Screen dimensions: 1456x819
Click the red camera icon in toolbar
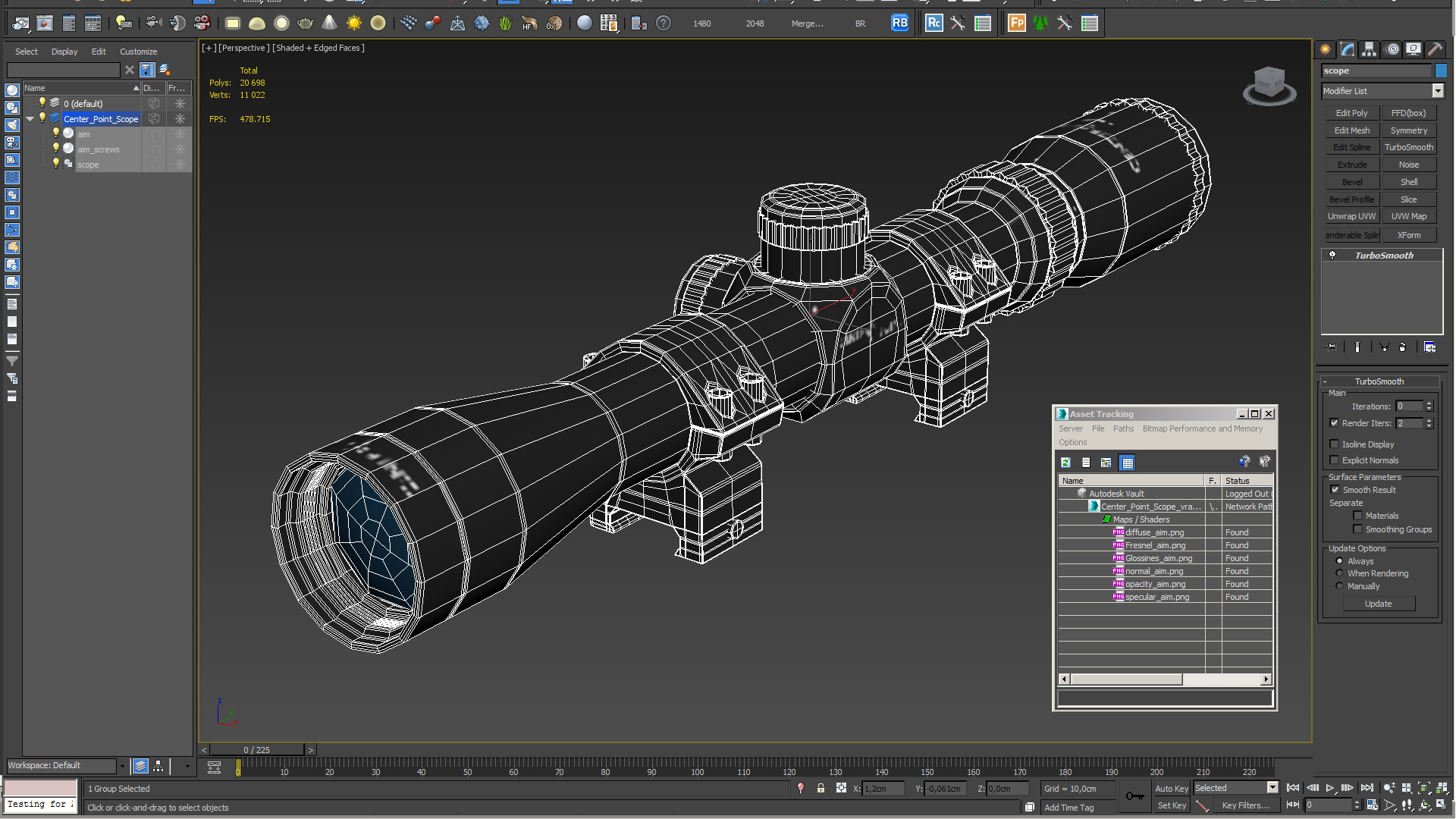point(202,24)
